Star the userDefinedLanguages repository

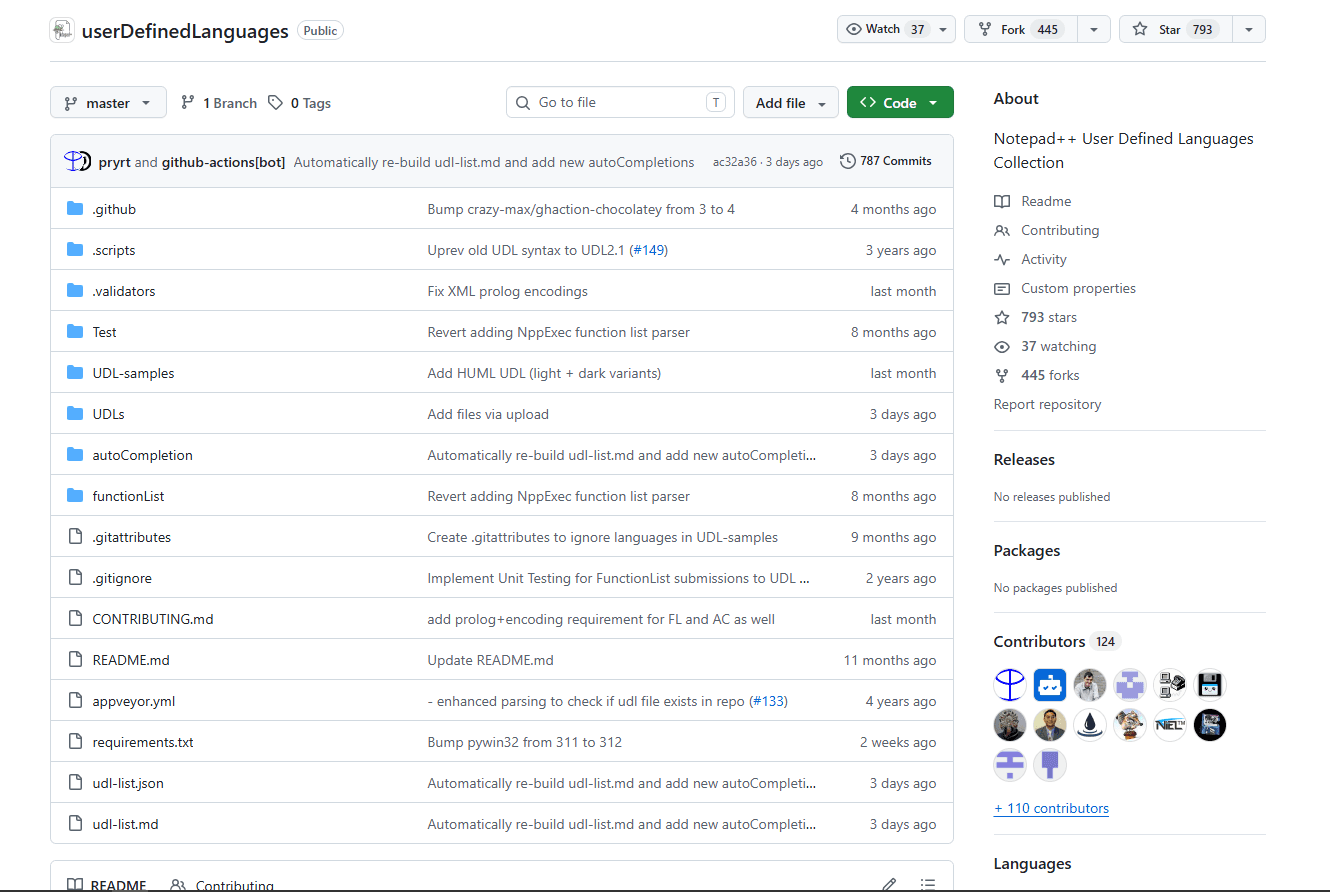[1176, 30]
